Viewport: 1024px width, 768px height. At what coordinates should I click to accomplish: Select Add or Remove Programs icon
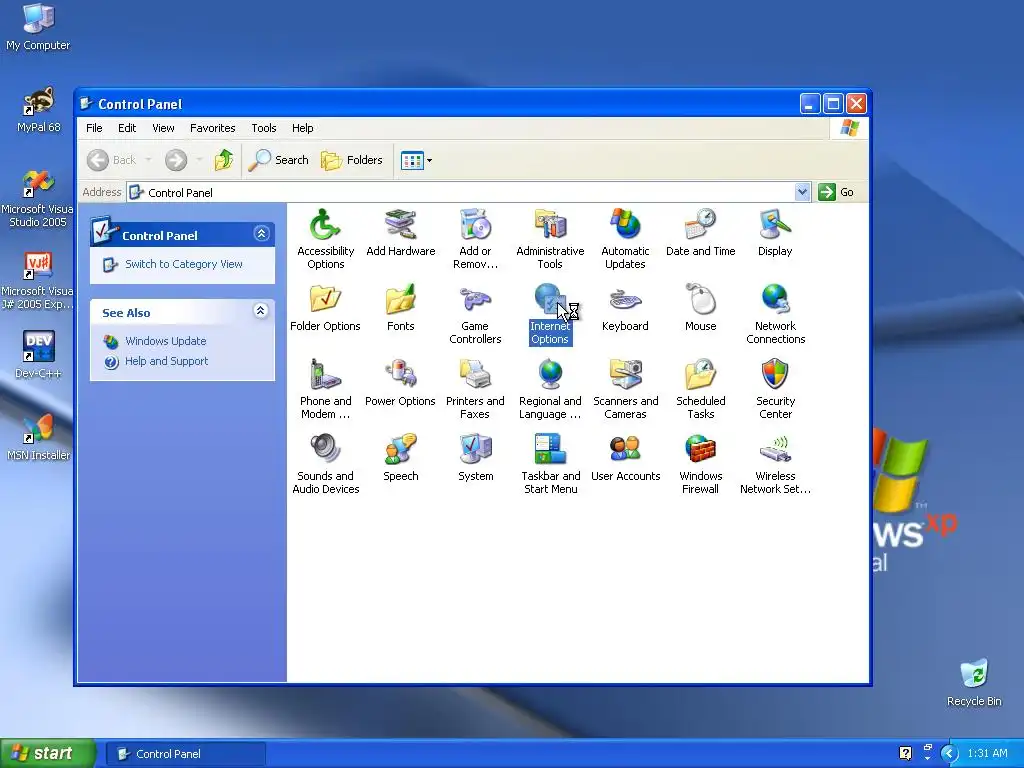475,225
